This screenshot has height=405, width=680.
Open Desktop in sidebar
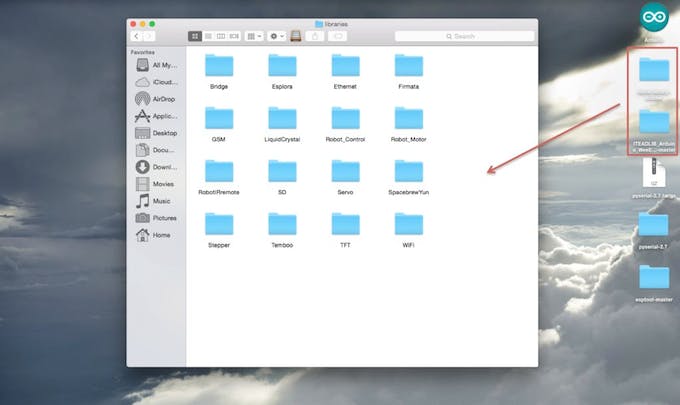click(156, 133)
